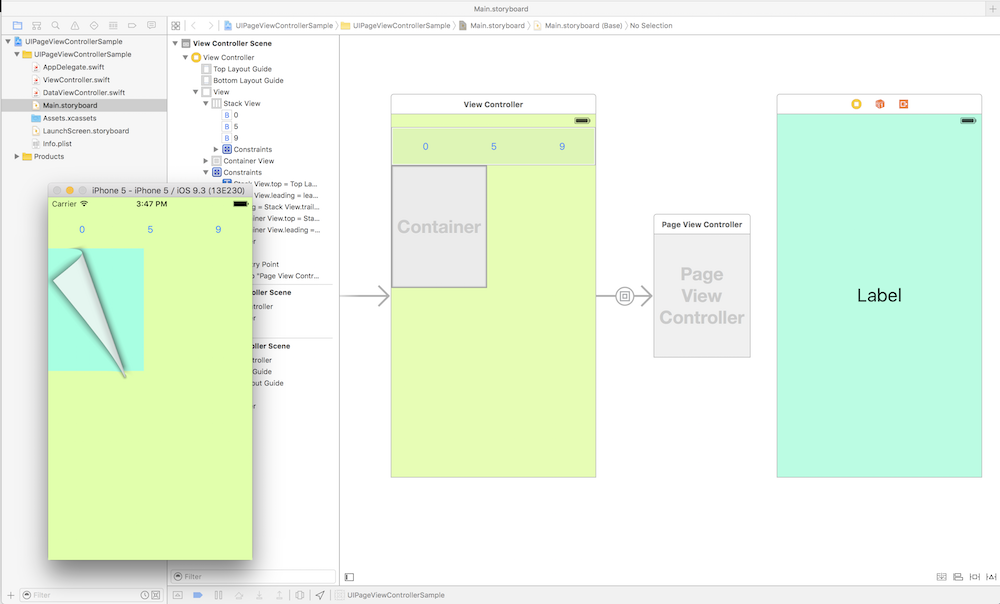Viewport: 1000px width, 604px height.
Task: Click the First Responder cube icon
Action: pos(879,104)
